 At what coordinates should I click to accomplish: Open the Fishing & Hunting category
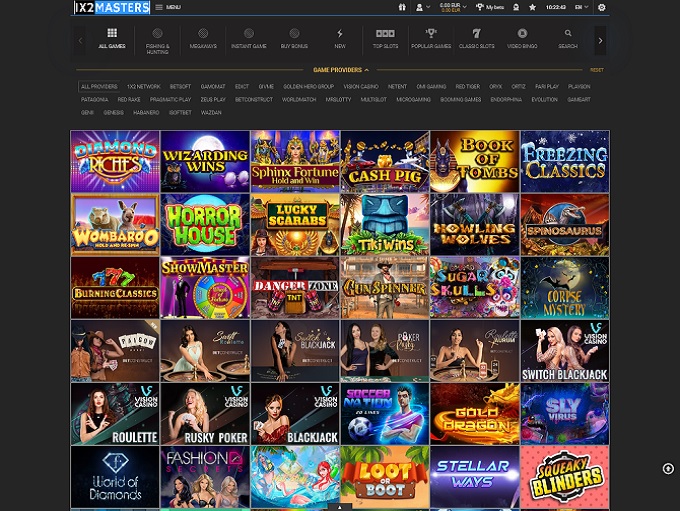coord(157,39)
